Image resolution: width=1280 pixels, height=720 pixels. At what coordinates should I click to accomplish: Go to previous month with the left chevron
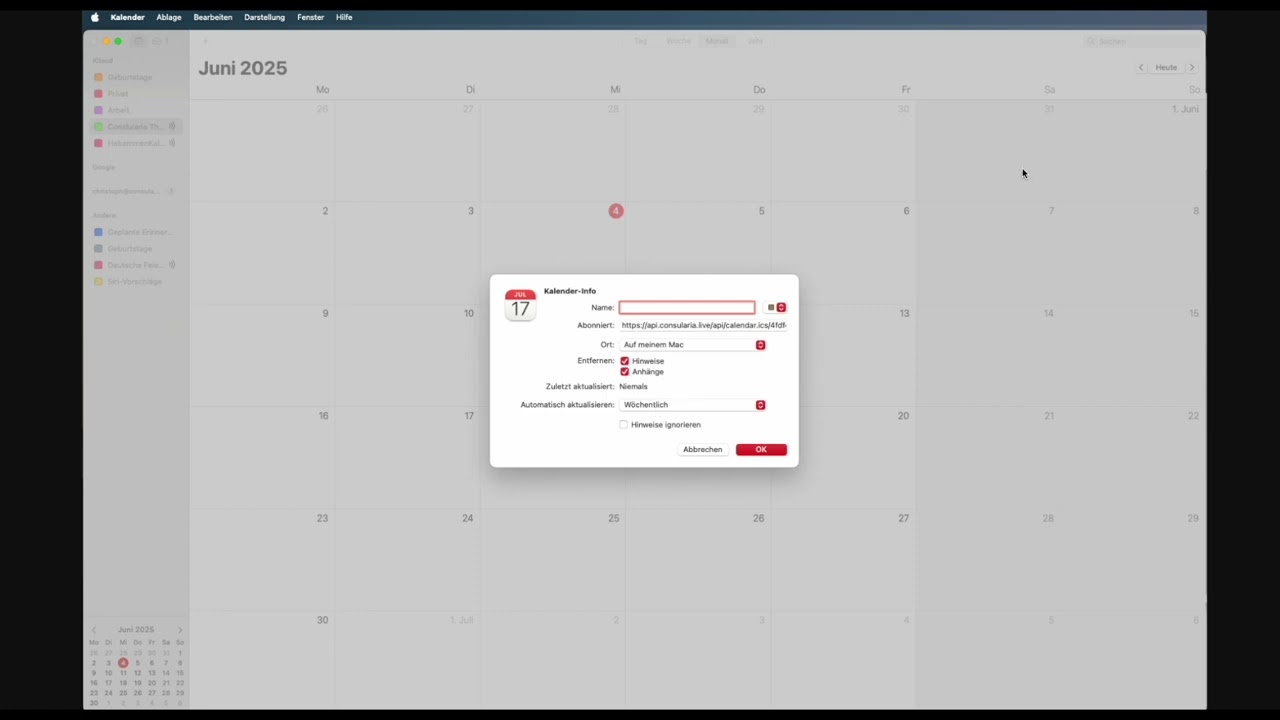(x=1141, y=68)
